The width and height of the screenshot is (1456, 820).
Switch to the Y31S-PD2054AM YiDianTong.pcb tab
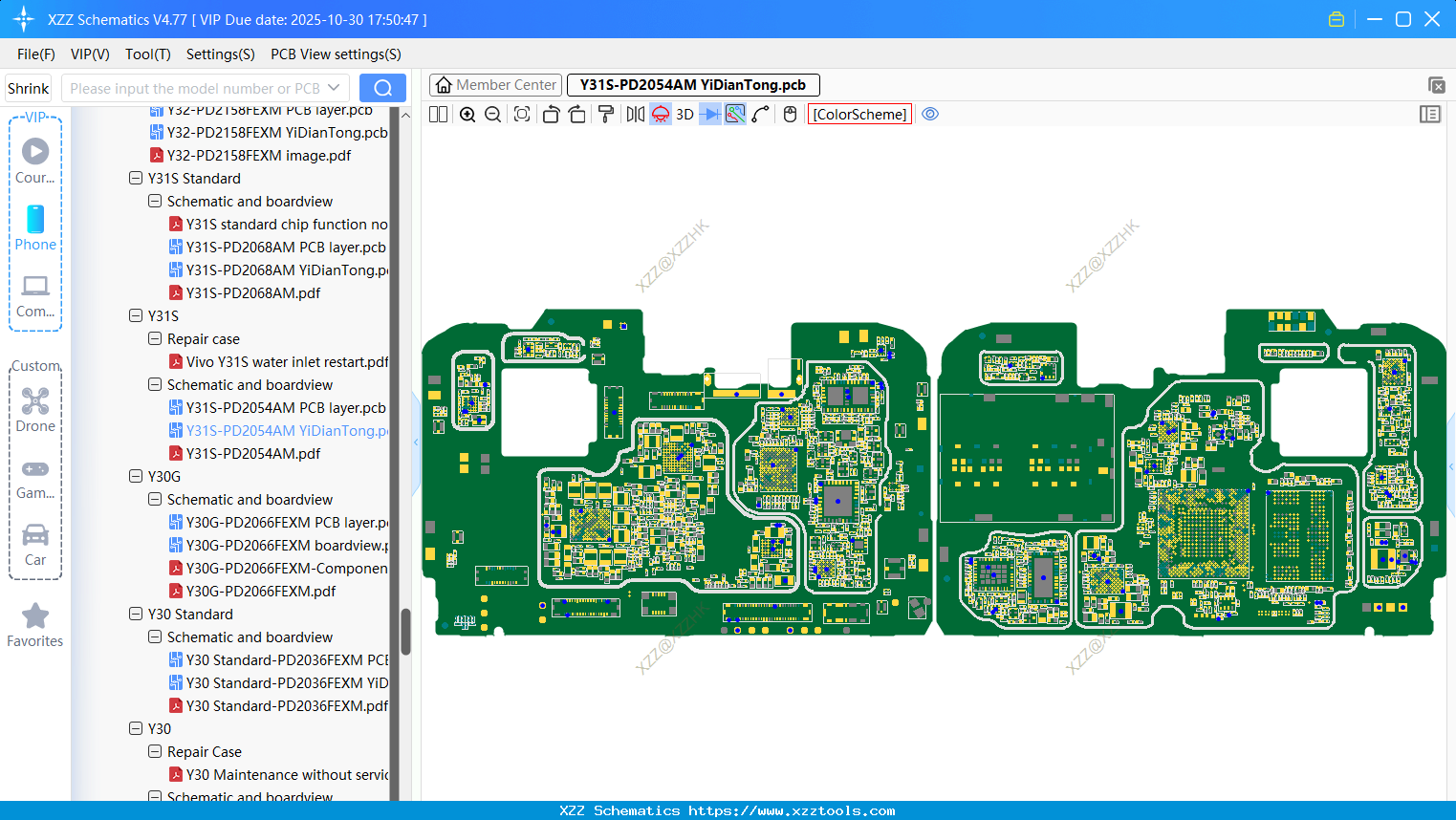(692, 84)
